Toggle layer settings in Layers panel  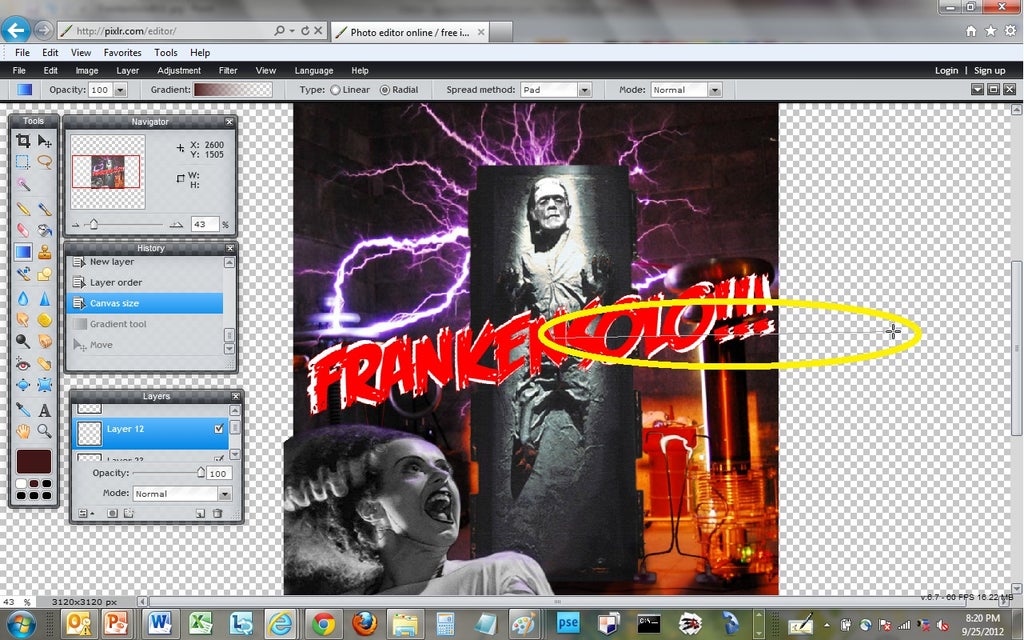click(84, 514)
